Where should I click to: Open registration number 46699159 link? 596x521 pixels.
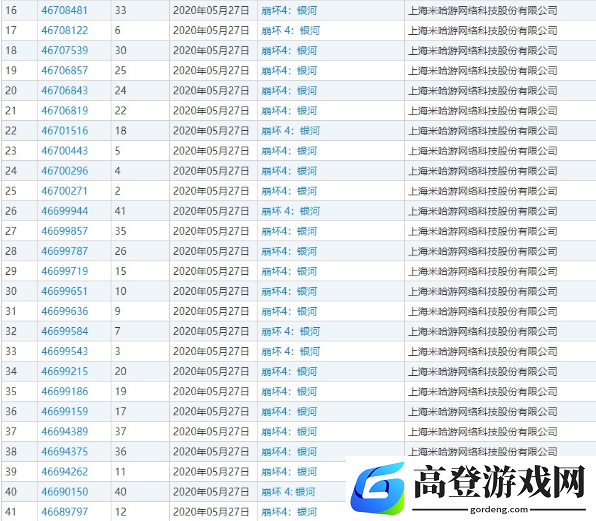(x=64, y=412)
